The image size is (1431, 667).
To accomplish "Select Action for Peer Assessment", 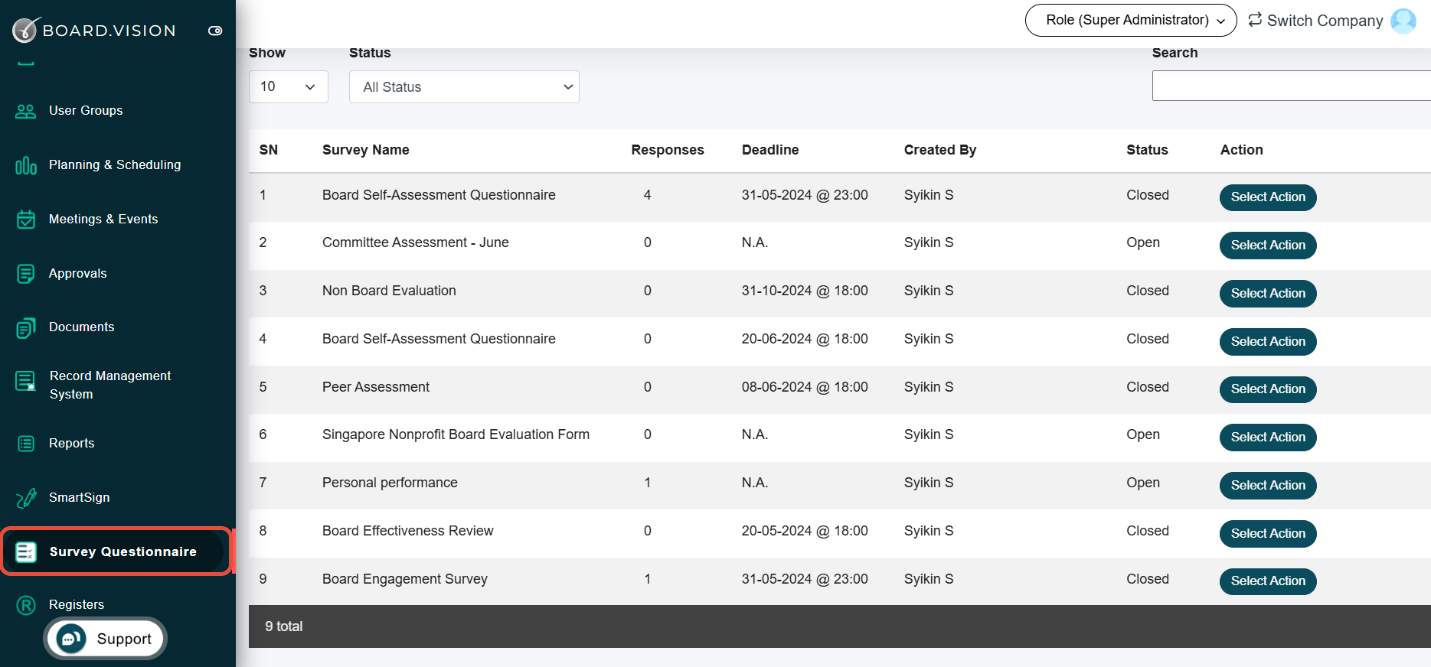I will (x=1268, y=389).
